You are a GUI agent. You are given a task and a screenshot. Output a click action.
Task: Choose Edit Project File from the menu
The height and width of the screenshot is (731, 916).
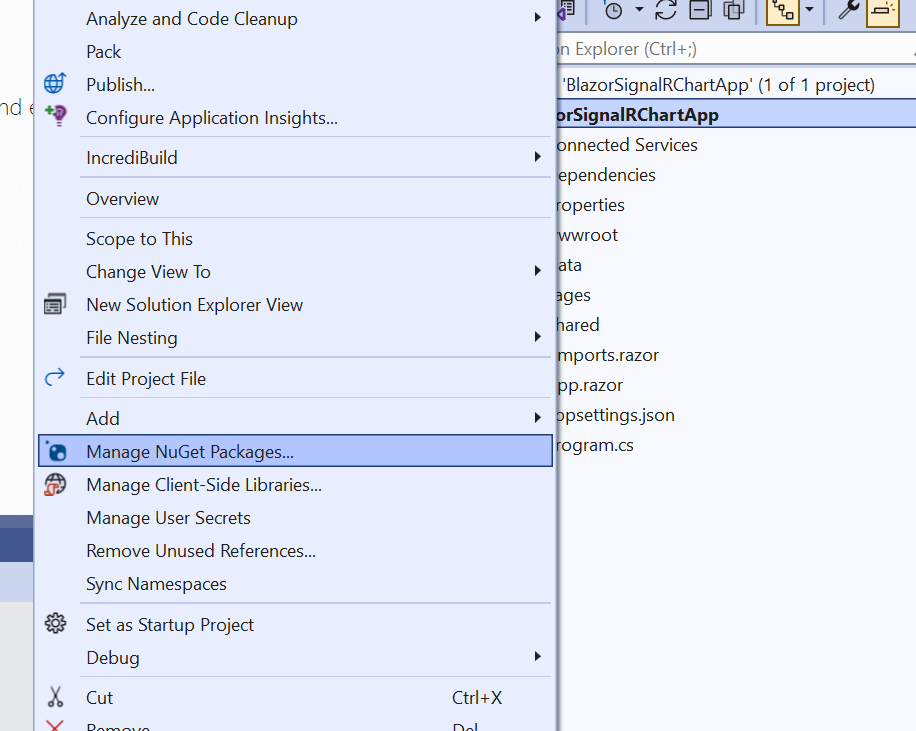146,379
